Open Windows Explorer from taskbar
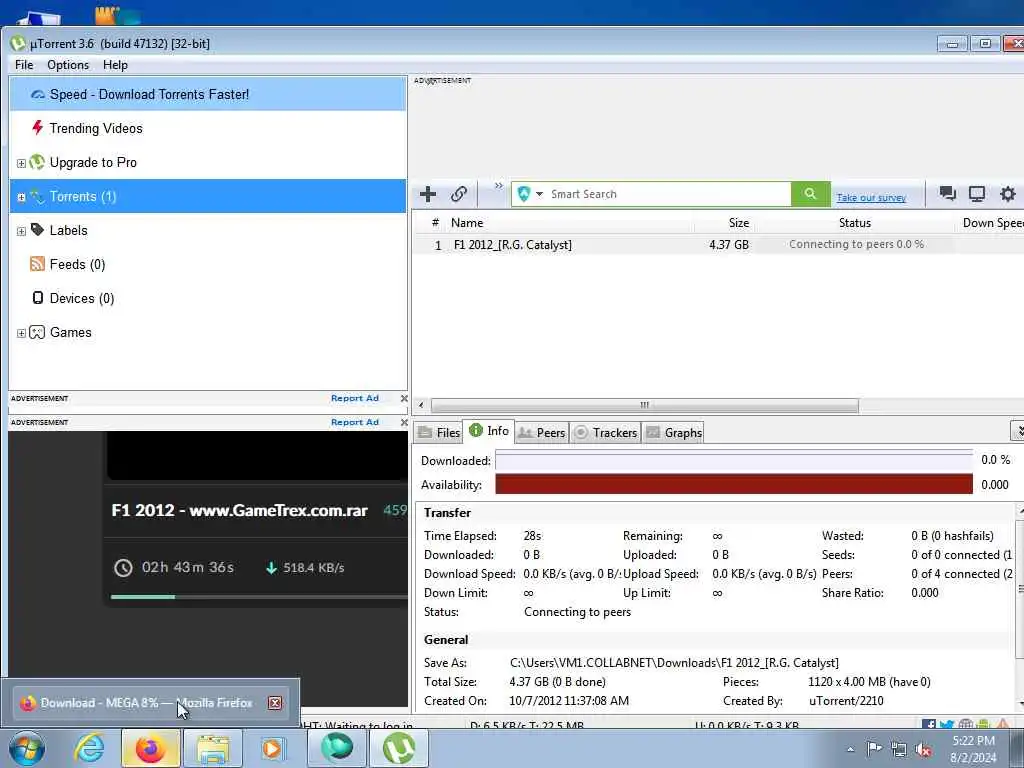 pyautogui.click(x=213, y=748)
